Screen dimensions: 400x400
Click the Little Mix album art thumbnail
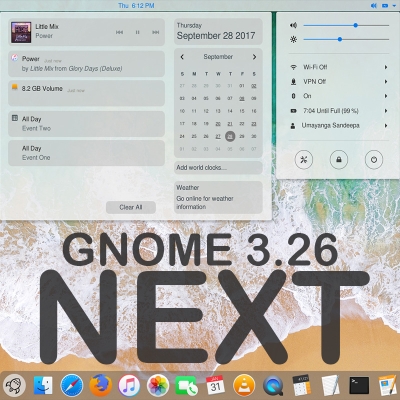click(x=21, y=32)
